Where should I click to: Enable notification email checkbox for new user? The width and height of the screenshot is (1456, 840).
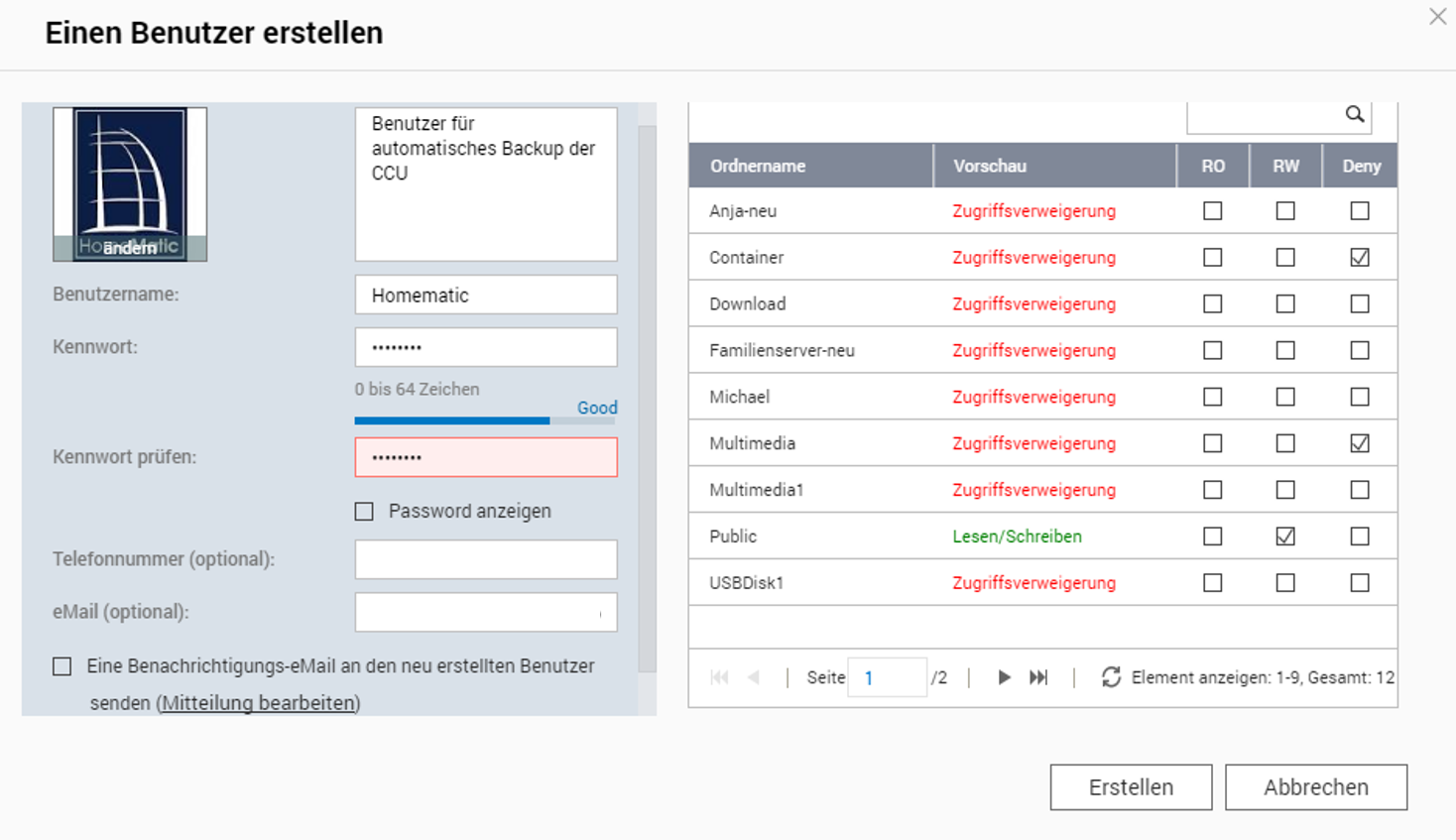pyautogui.click(x=62, y=666)
